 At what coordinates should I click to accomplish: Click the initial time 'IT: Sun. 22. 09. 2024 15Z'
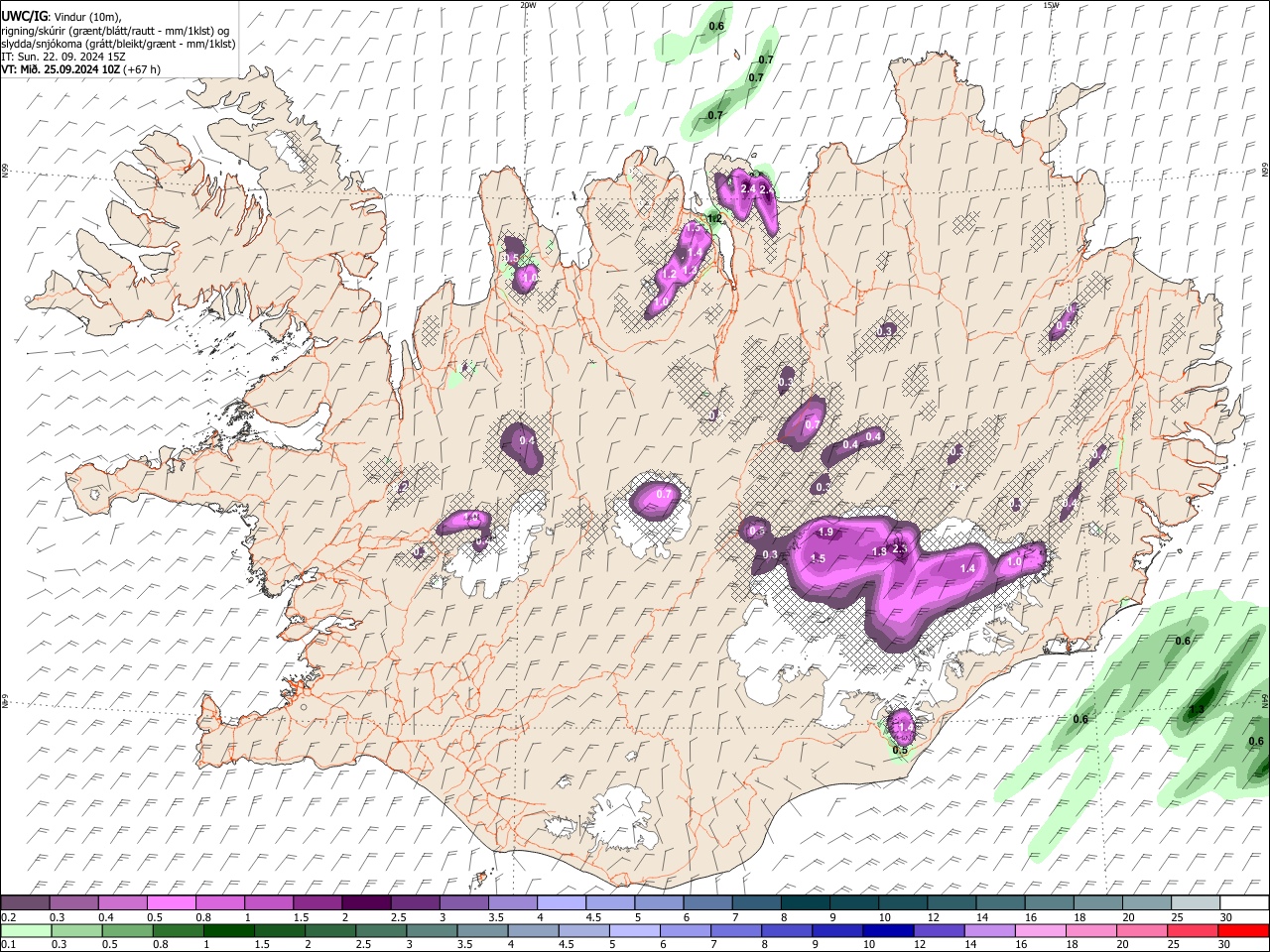pos(63,57)
